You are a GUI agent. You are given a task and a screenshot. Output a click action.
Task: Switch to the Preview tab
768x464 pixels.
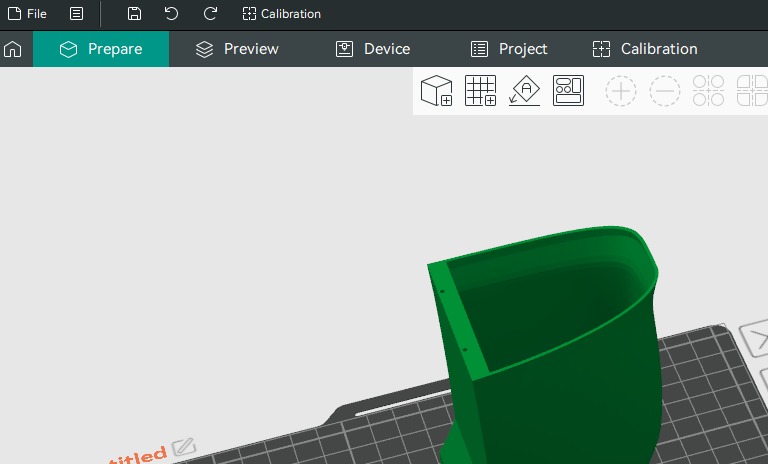237,49
